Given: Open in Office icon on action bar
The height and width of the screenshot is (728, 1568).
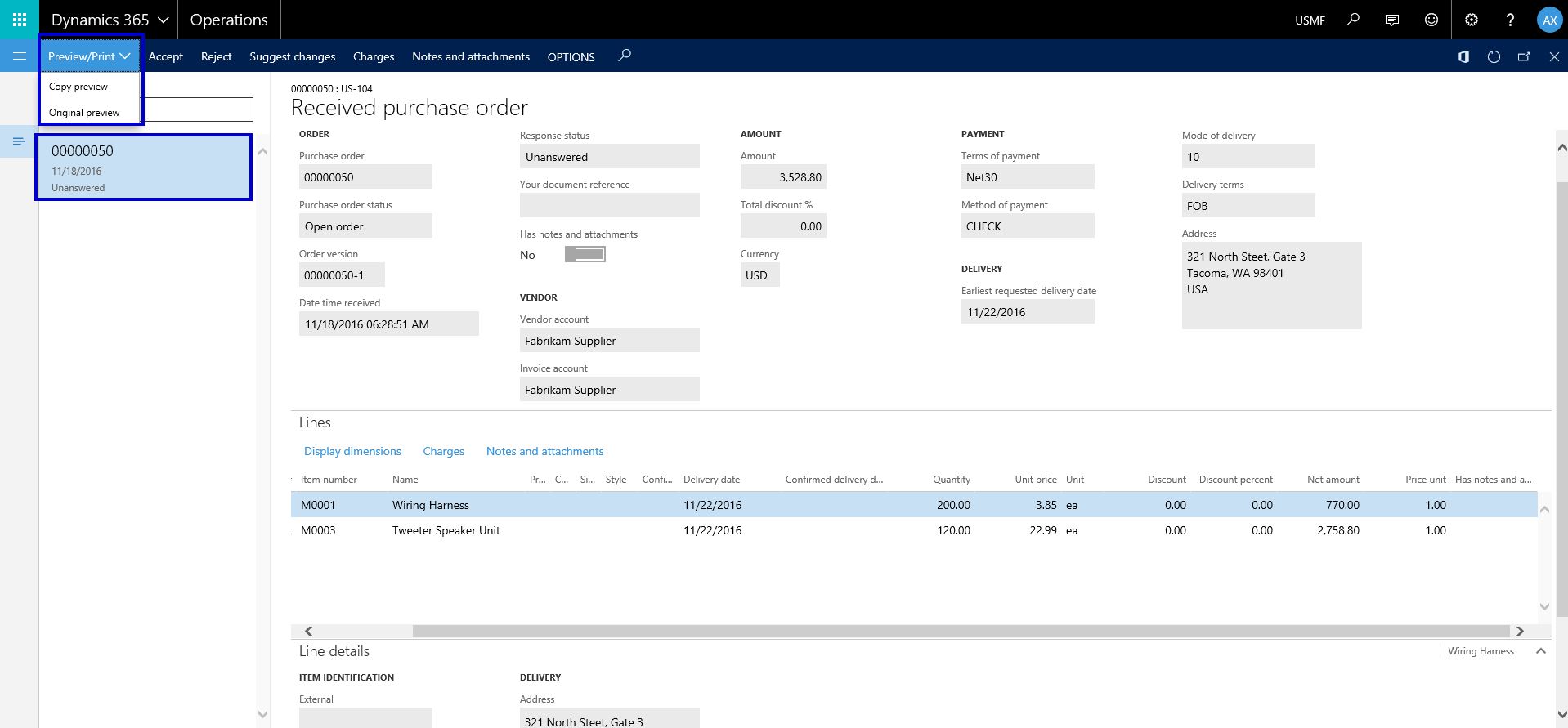Looking at the screenshot, I should tap(1463, 56).
